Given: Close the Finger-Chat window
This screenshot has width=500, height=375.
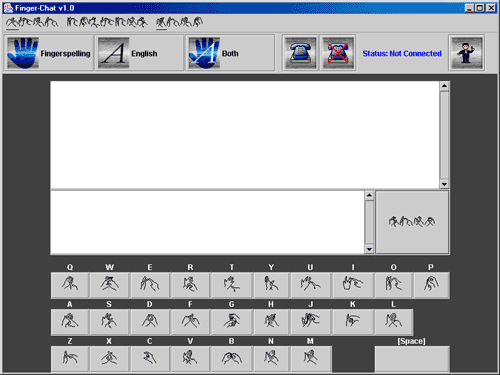Looking at the screenshot, I should click(x=491, y=8).
